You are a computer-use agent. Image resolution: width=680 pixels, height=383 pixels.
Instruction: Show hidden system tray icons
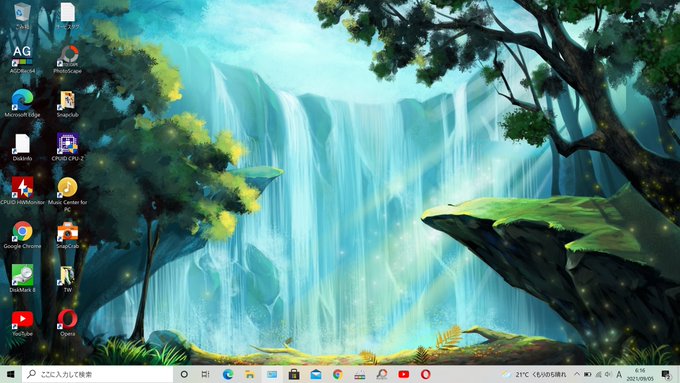click(x=577, y=374)
